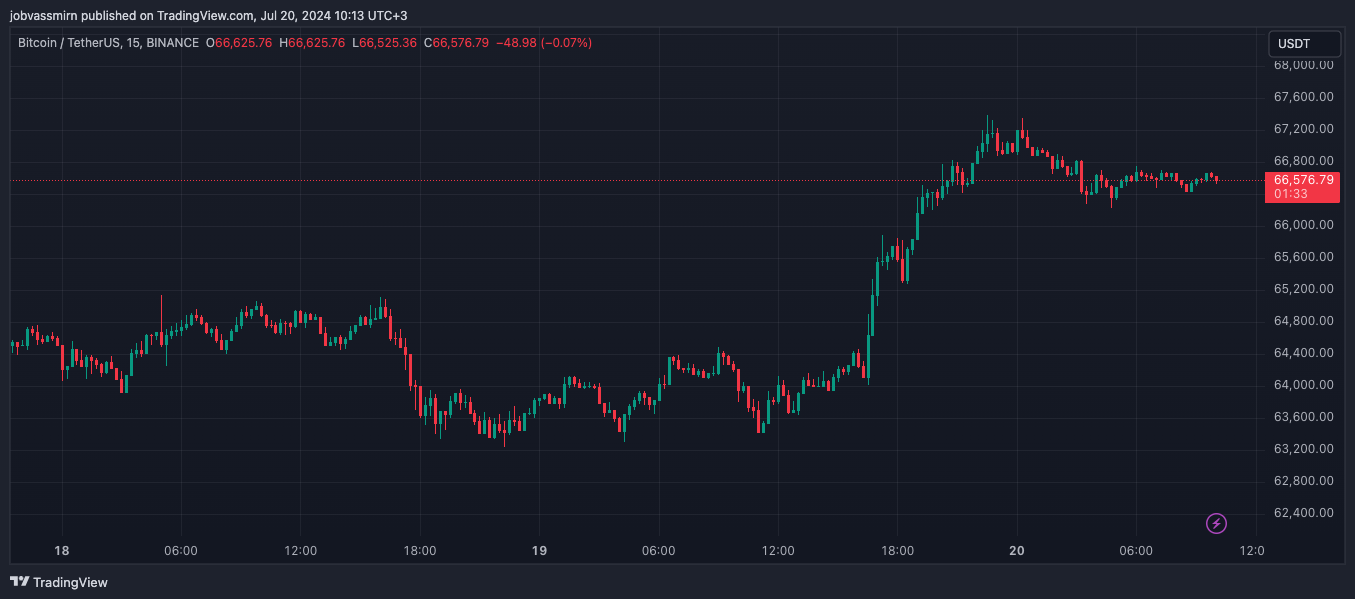Click the Open price value in the legend
Screen dimensions: 1355x599
pos(244,43)
